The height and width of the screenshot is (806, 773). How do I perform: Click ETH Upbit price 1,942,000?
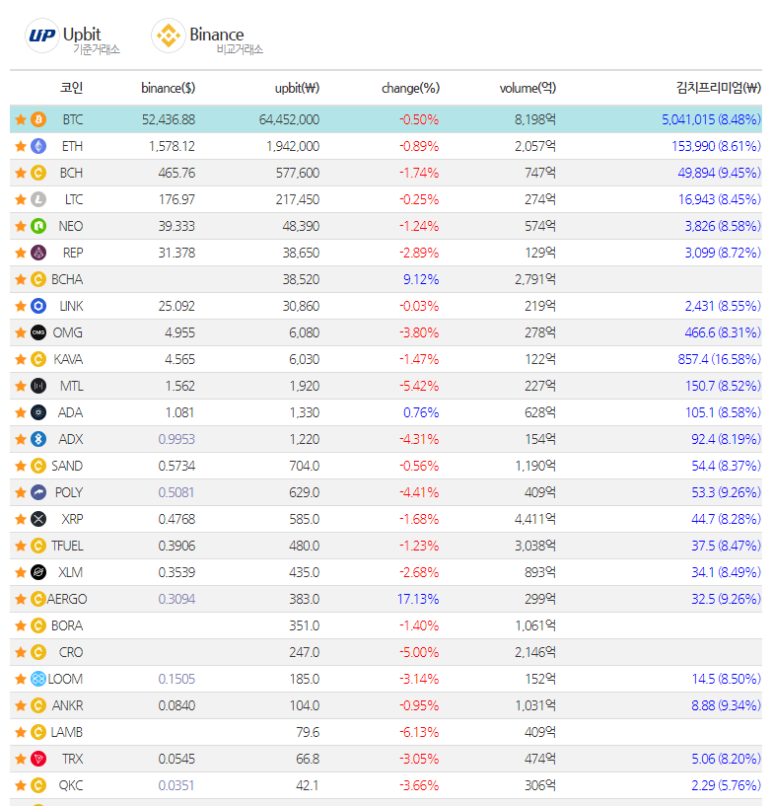pyautogui.click(x=293, y=146)
